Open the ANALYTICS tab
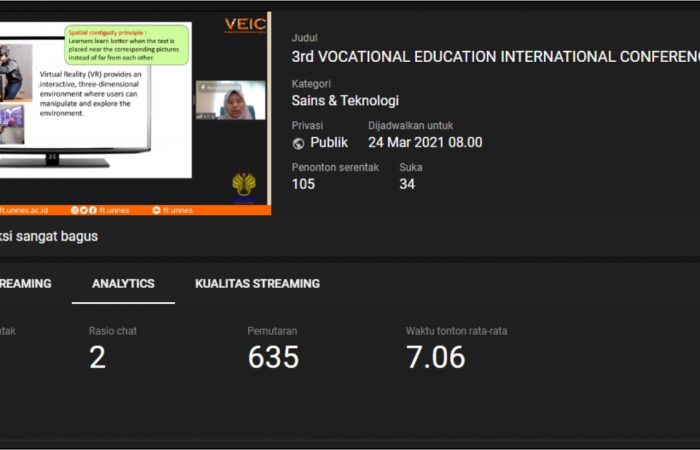 [123, 284]
